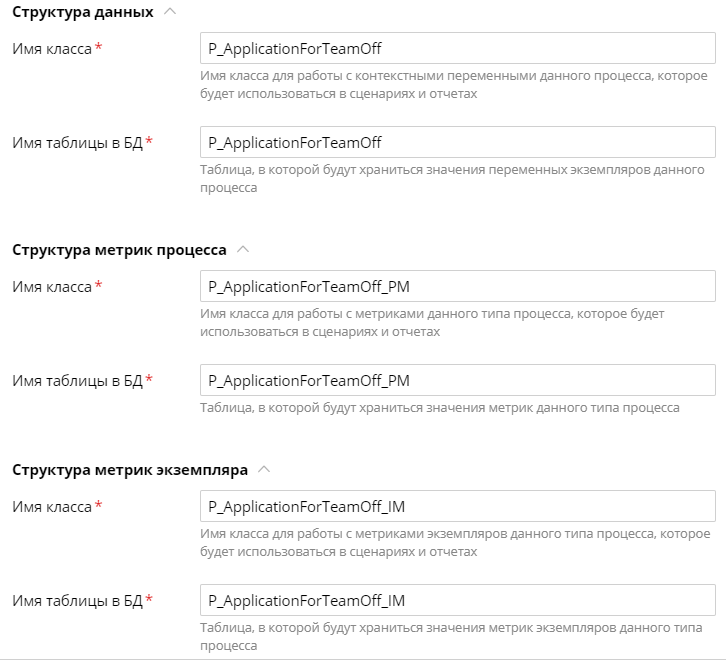Image resolution: width=726 pixels, height=661 pixels.
Task: Click Имя класса label in Структура метрик экземпляра
Action: (x=52, y=506)
